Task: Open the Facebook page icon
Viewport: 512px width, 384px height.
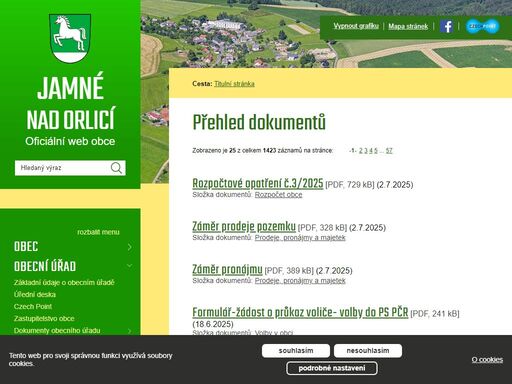Action: (x=446, y=26)
